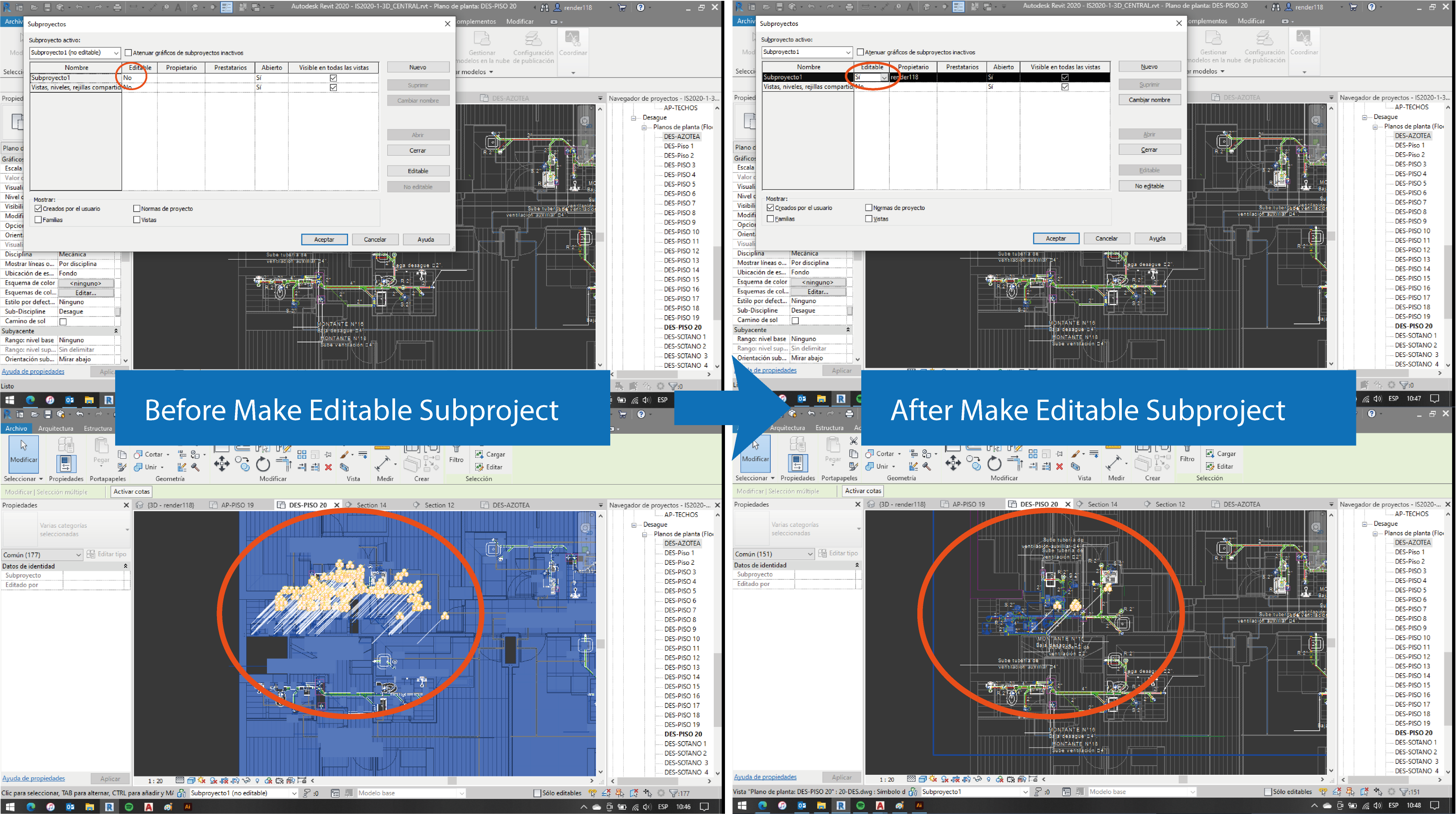
Task: Open the Subproyecto activo dropdown
Action: coord(116,52)
